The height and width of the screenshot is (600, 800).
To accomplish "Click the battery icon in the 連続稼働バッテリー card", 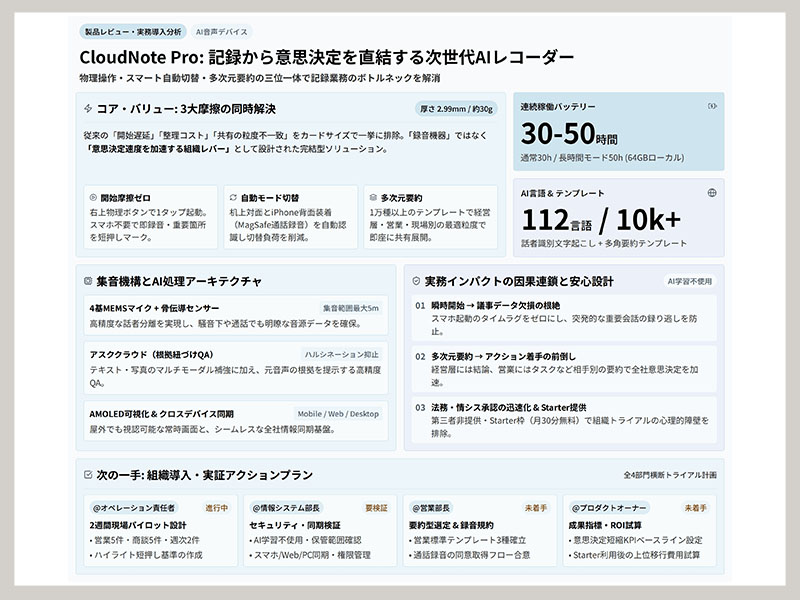I will (712, 106).
